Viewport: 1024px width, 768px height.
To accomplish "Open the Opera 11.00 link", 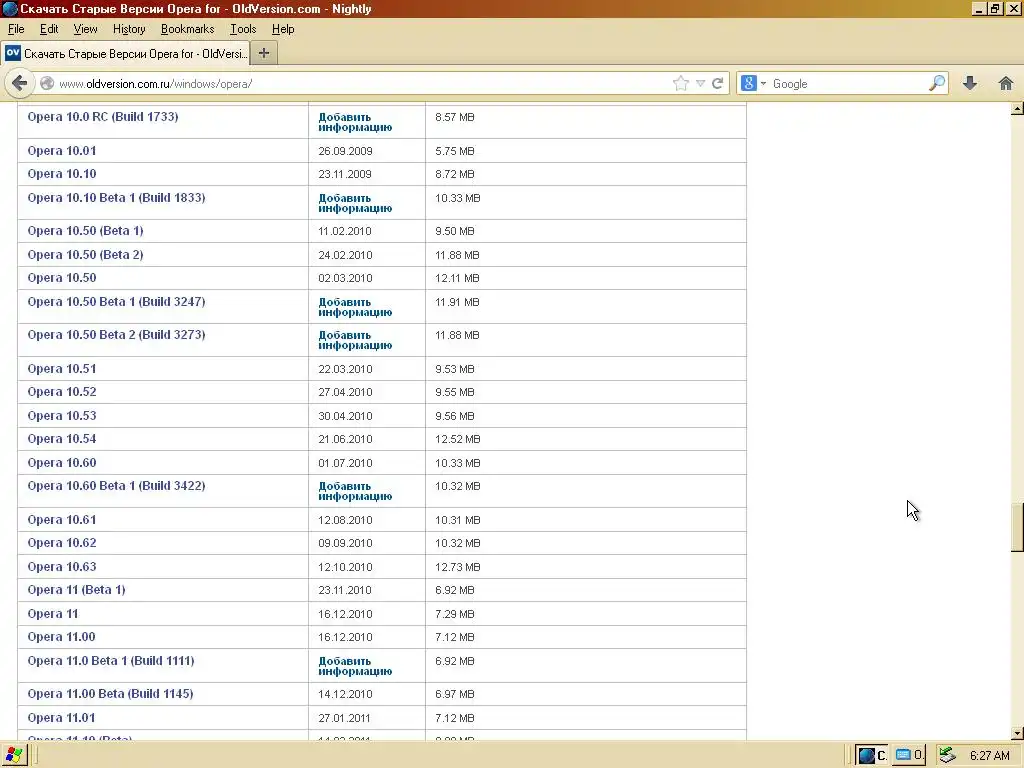I will click(x=61, y=637).
